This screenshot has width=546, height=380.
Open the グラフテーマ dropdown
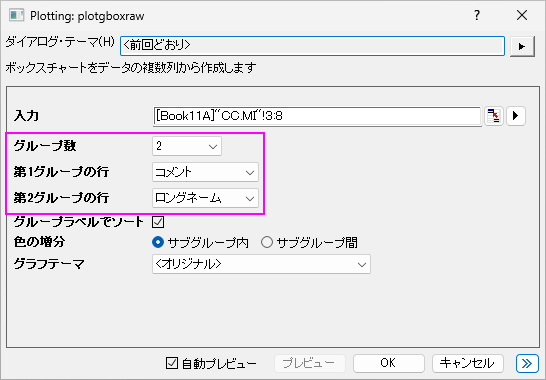(261, 264)
